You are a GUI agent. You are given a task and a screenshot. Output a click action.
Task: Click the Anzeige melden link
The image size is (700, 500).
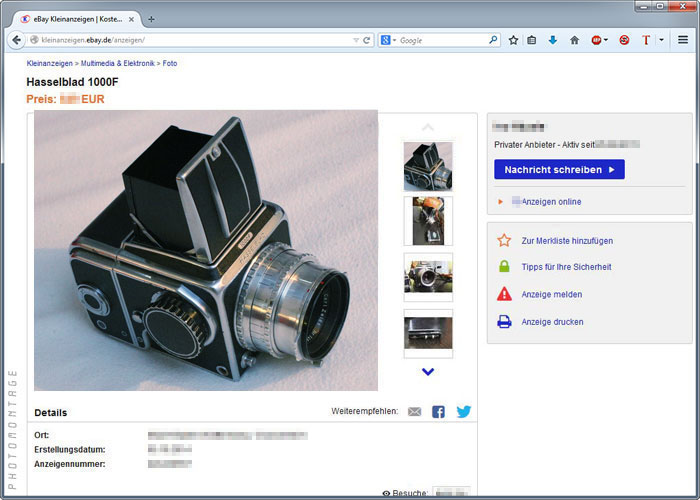coord(552,295)
